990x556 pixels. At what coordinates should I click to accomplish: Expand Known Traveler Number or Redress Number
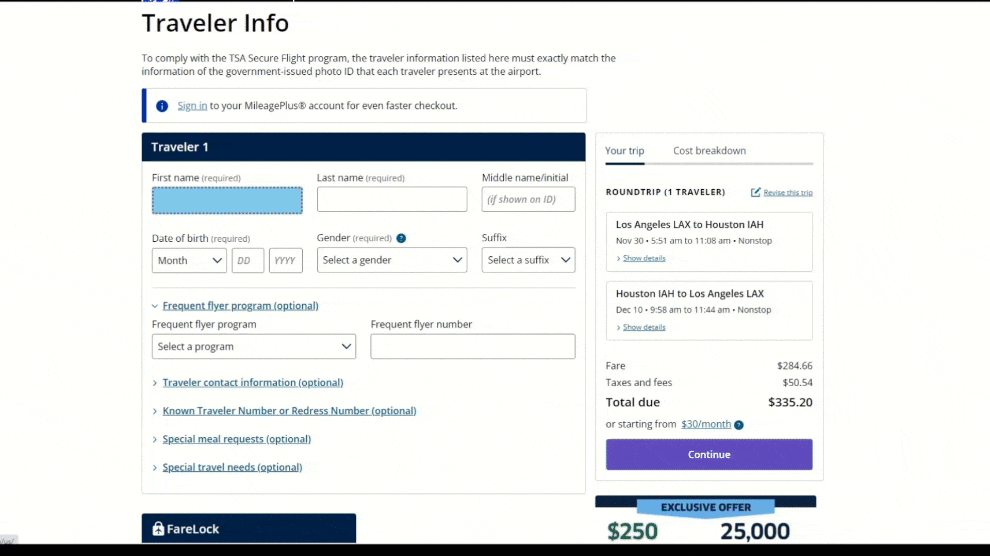click(x=289, y=411)
